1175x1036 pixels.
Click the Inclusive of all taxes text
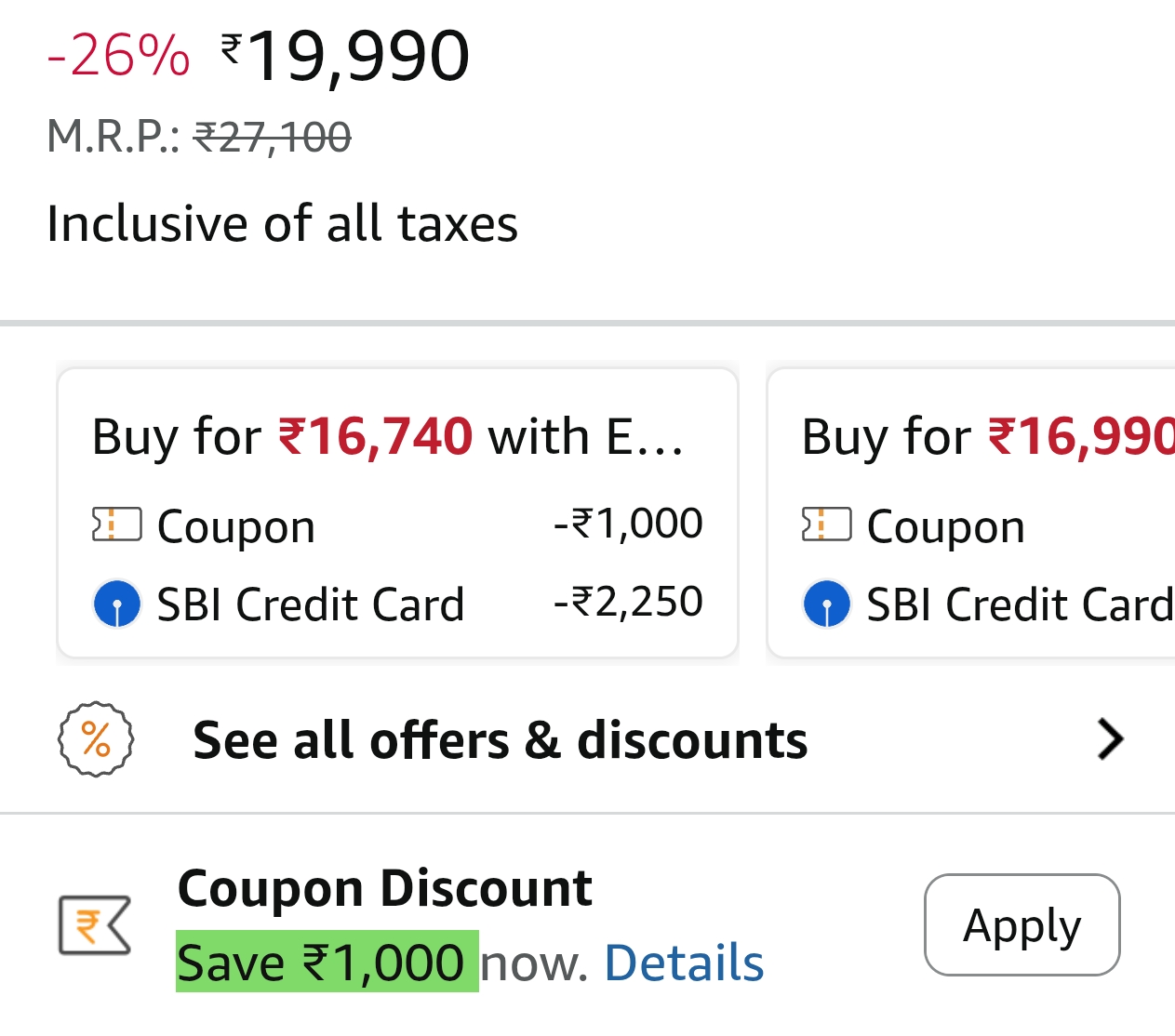282,224
